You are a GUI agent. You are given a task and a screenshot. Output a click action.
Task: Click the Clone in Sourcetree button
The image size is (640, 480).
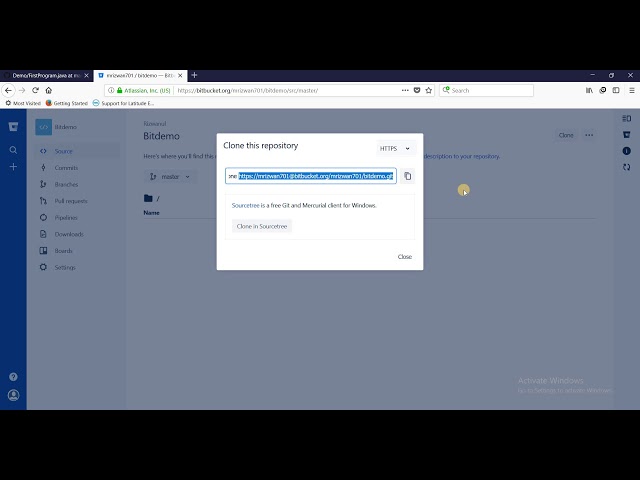(x=262, y=226)
